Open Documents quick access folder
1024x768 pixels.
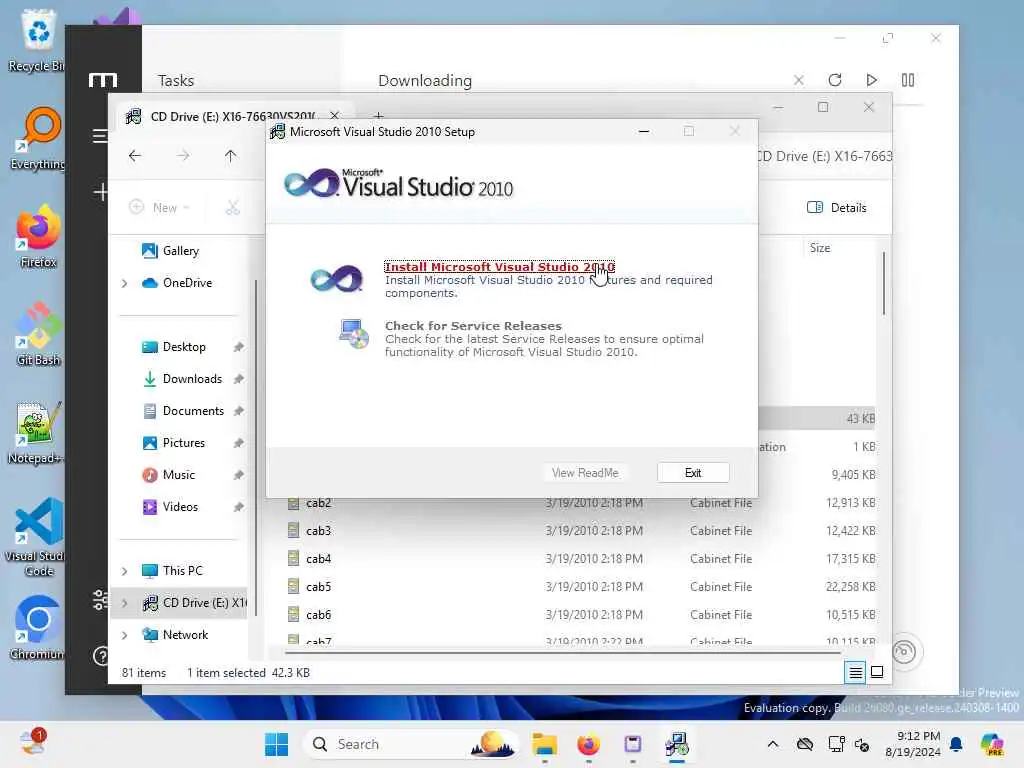193,411
